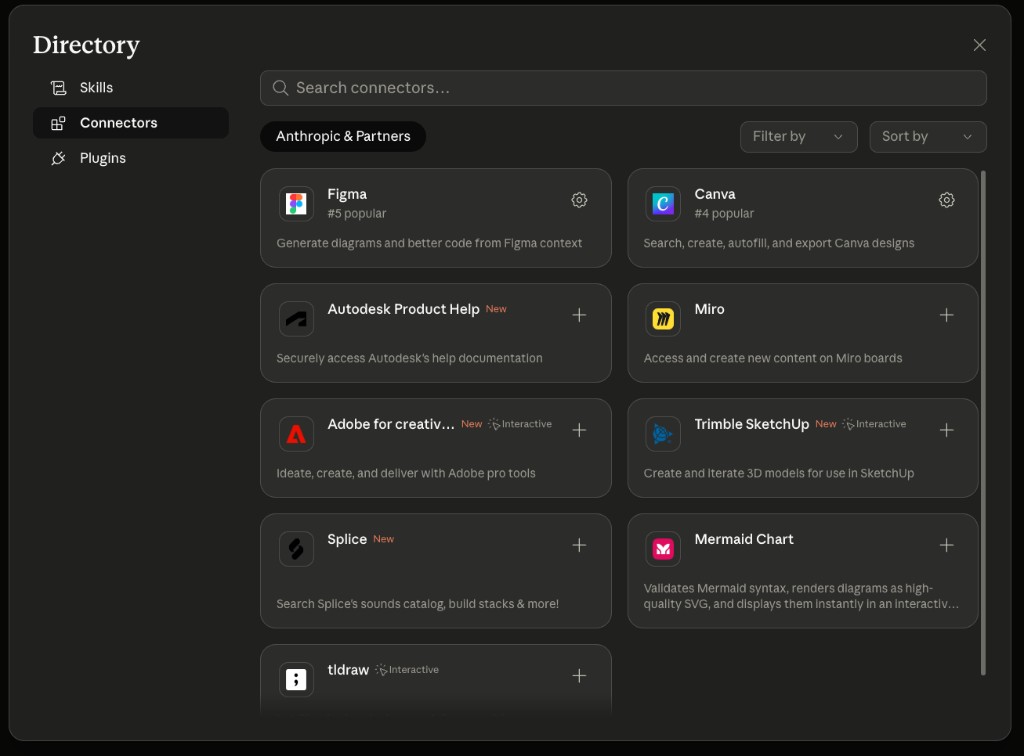Click the Splice logo icon
This screenshot has width=1024, height=756.
(x=296, y=548)
